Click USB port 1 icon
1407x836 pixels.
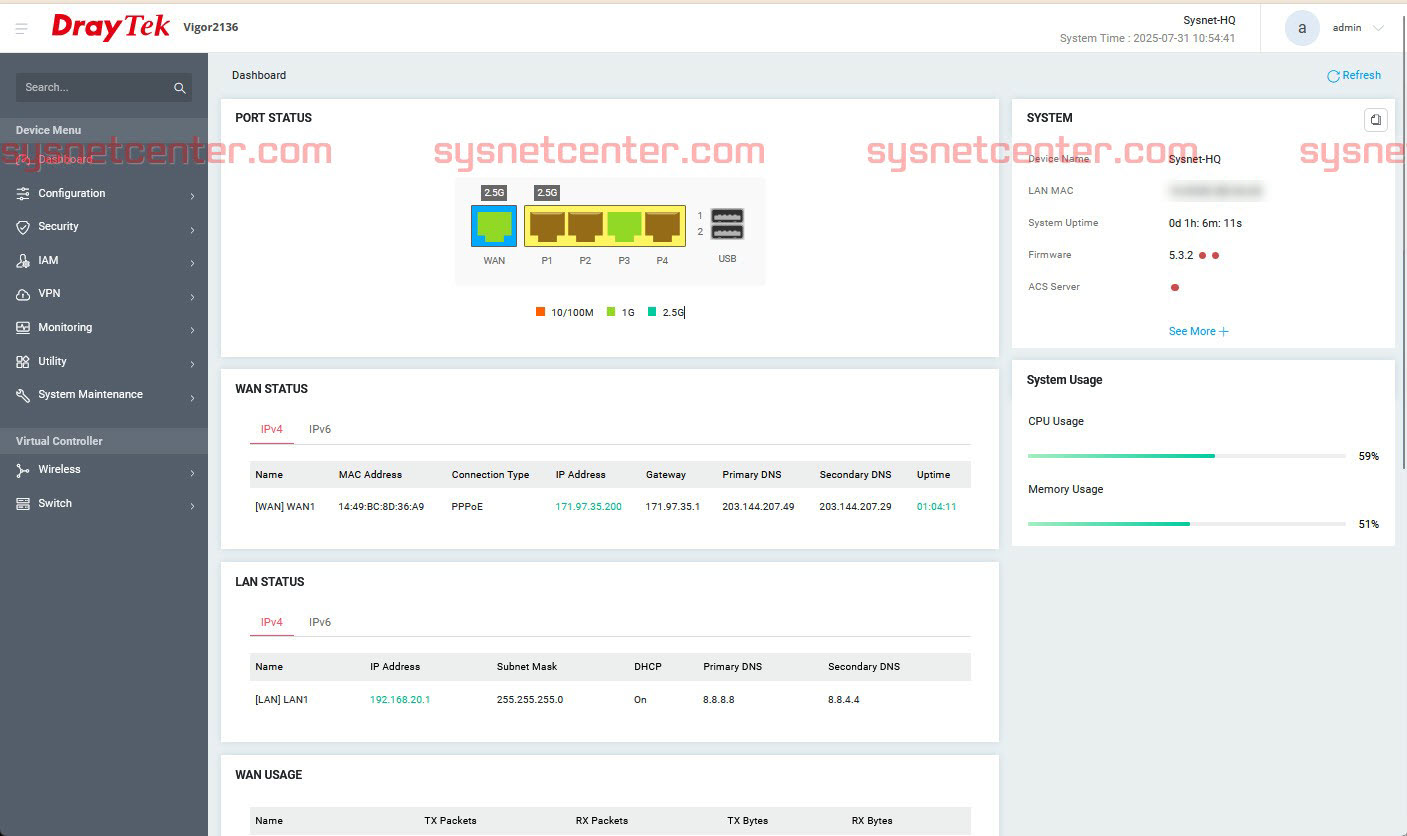pos(727,216)
